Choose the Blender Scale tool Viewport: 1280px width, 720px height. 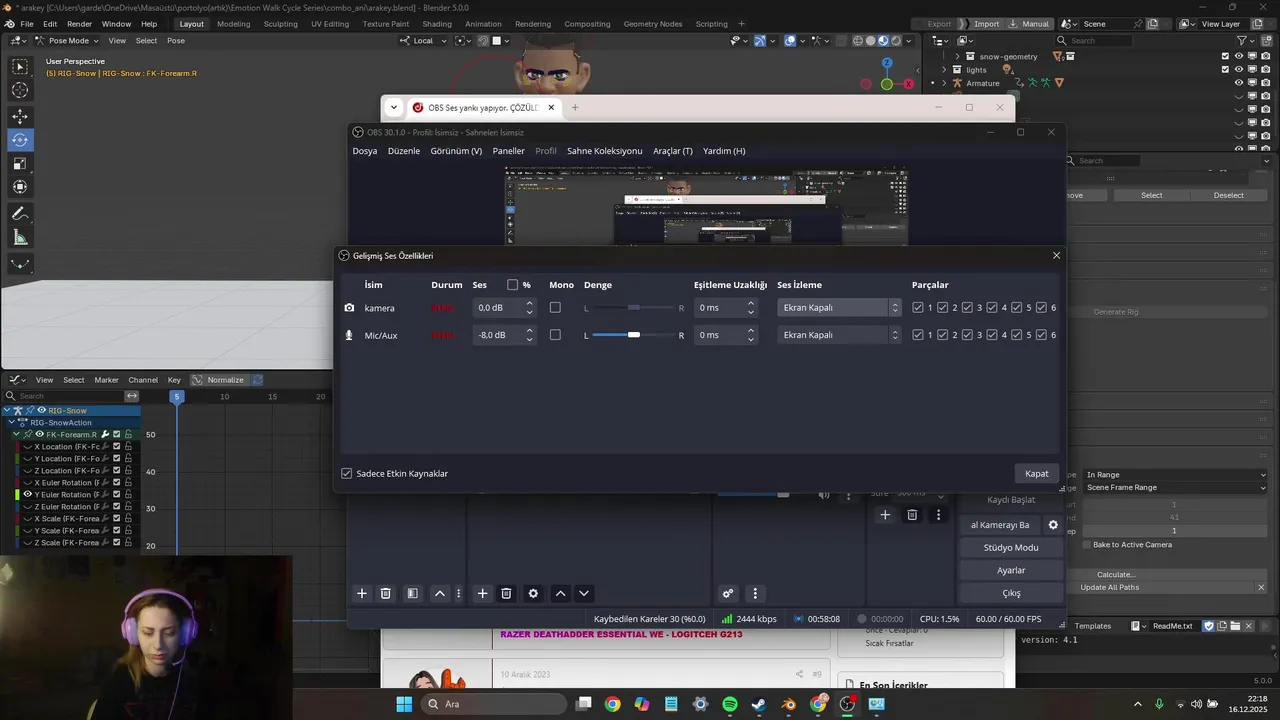coord(20,163)
